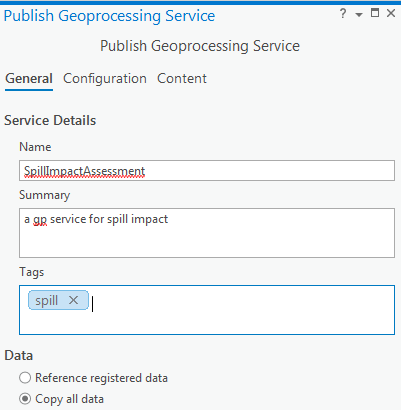This screenshot has width=401, height=410.
Task: Click into the Tags input box
Action: (207, 310)
